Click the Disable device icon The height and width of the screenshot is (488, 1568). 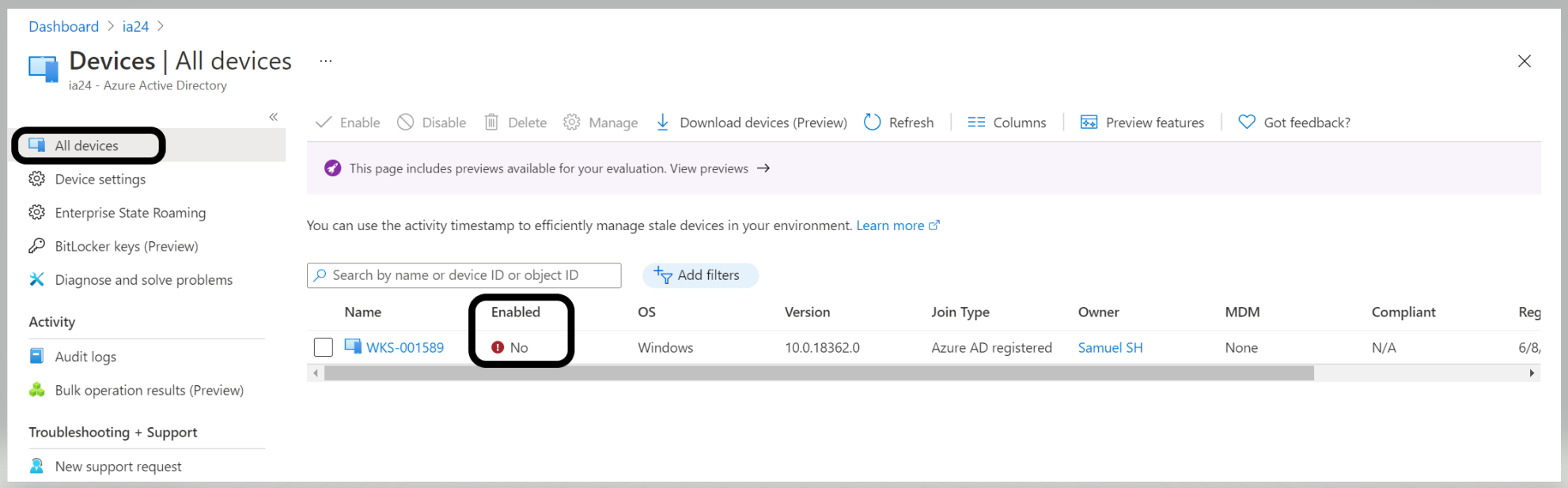pyautogui.click(x=406, y=123)
